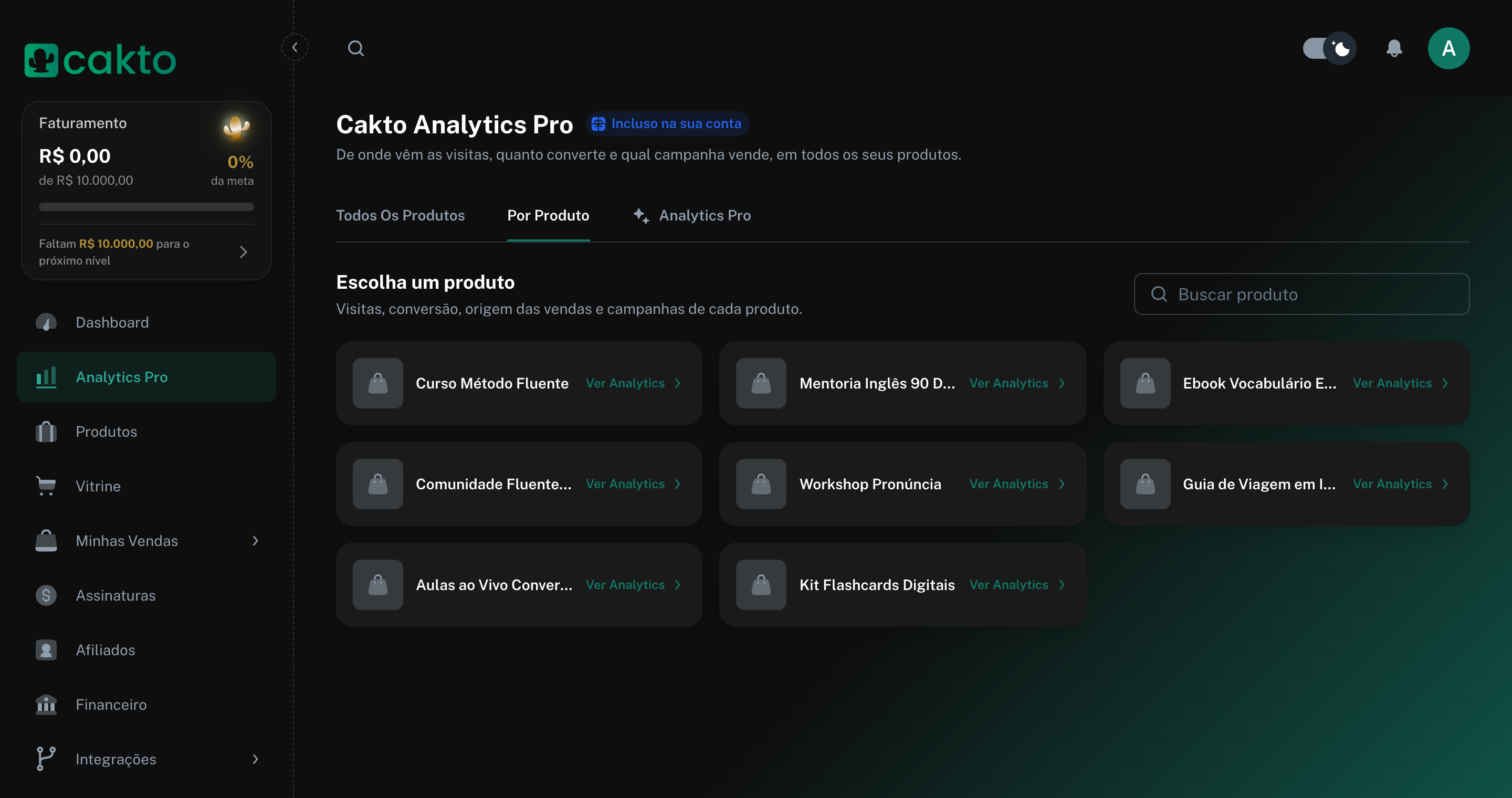Expand the Minhas Vendas submenu chevron

coord(255,540)
